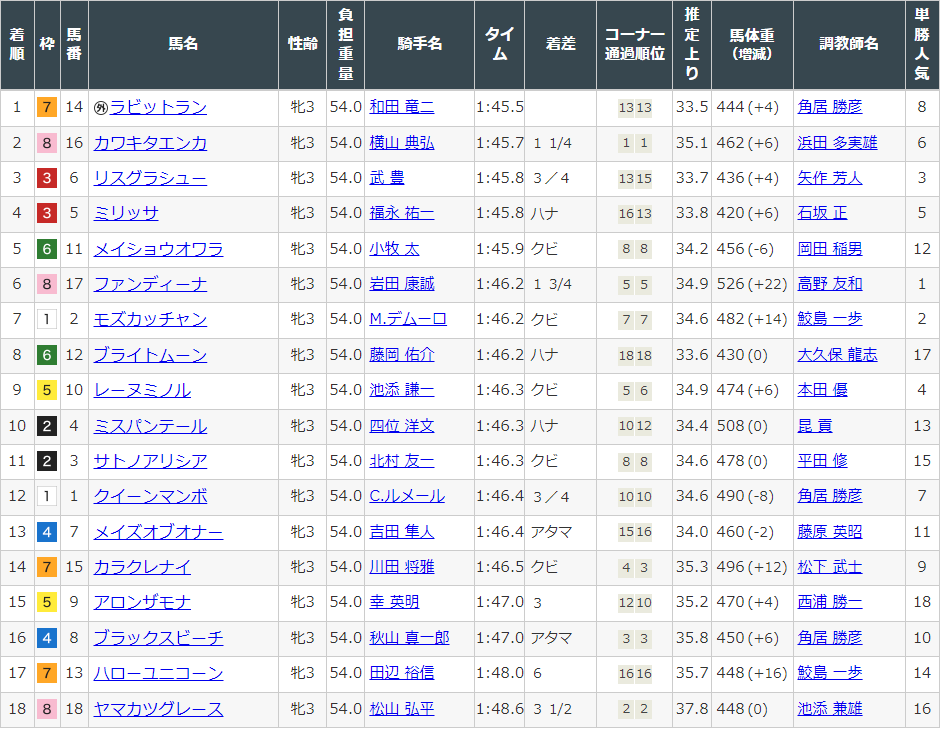Open trainer 岡田 稲男 profile

click(x=830, y=249)
